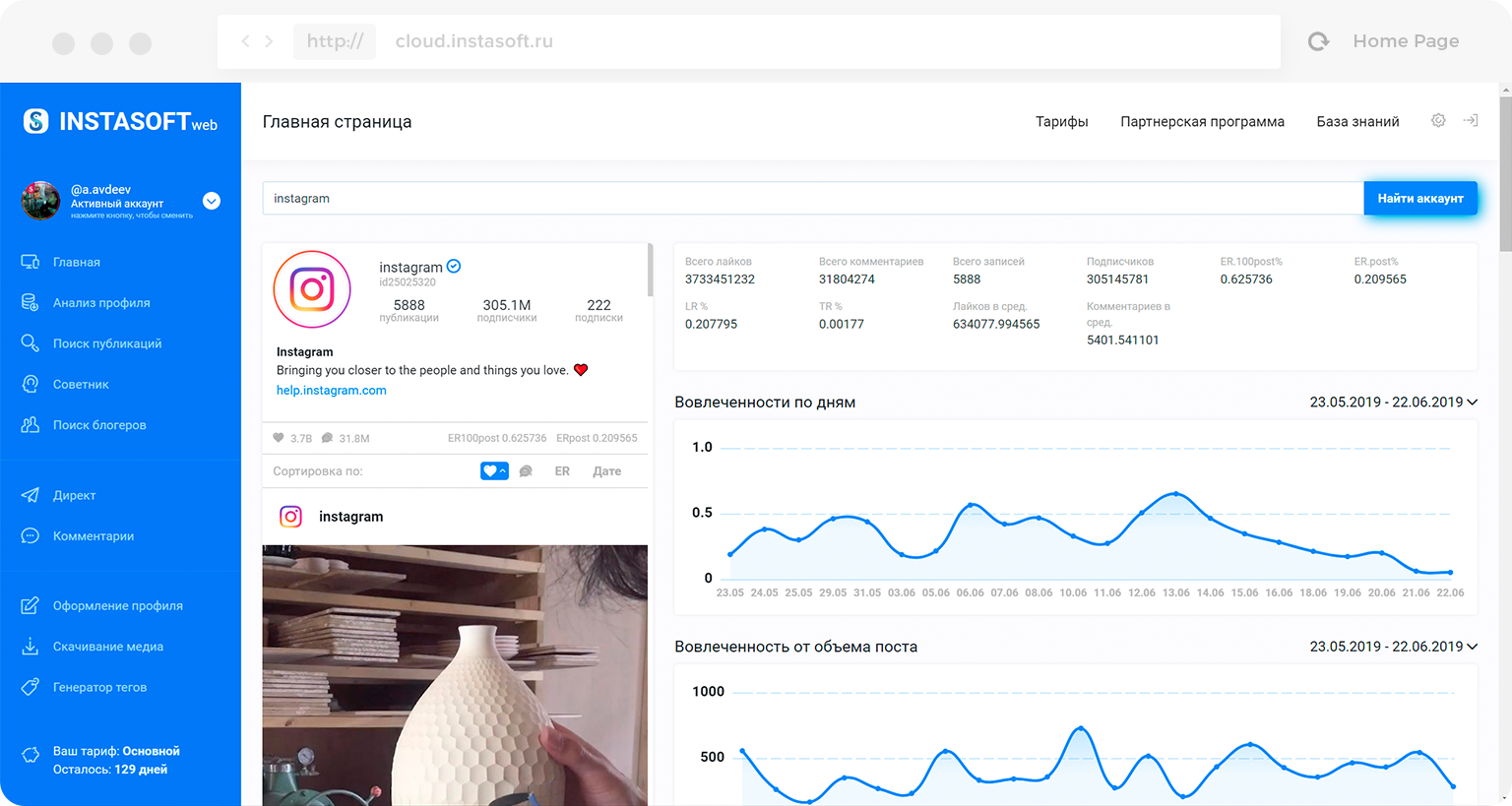Viewport: 1512px width, 806px height.
Task: Open Комментарии speech bubble icon
Action: tap(31, 535)
